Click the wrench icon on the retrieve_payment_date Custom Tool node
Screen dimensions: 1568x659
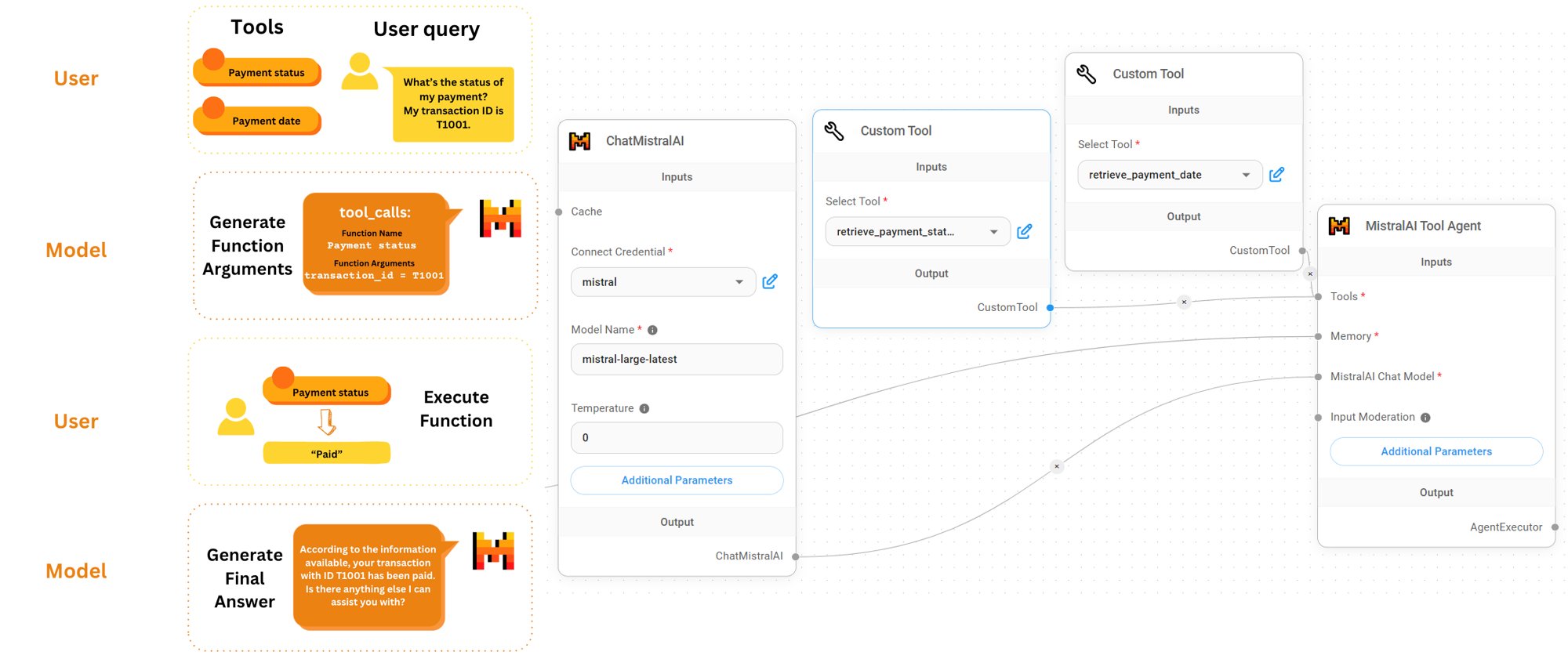tap(1087, 74)
